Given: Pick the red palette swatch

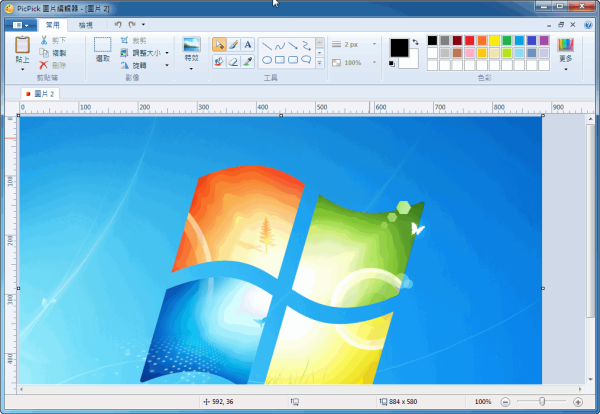Looking at the screenshot, I should pyautogui.click(x=470, y=40).
